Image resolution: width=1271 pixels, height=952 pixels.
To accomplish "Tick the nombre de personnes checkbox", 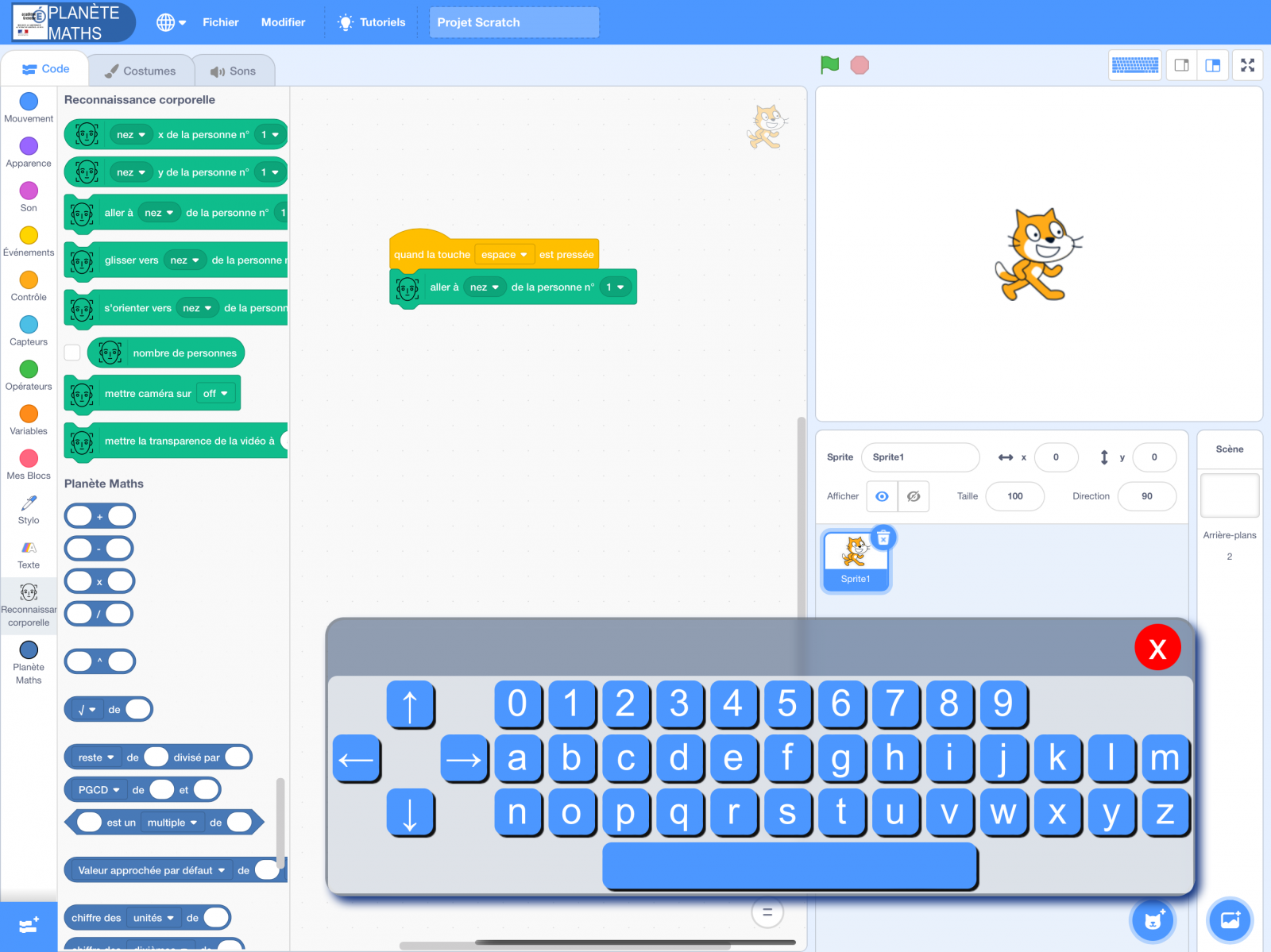I will [x=72, y=353].
